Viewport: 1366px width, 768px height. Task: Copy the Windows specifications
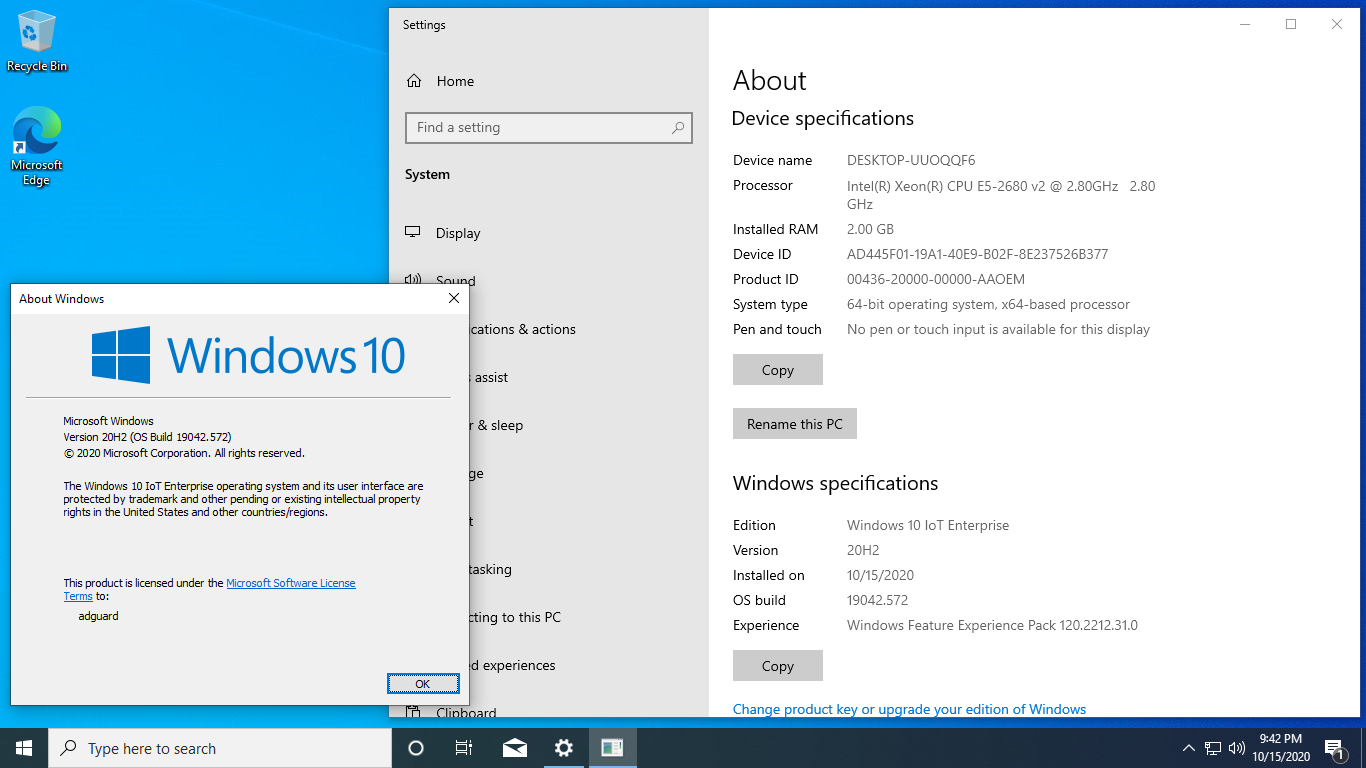click(778, 665)
